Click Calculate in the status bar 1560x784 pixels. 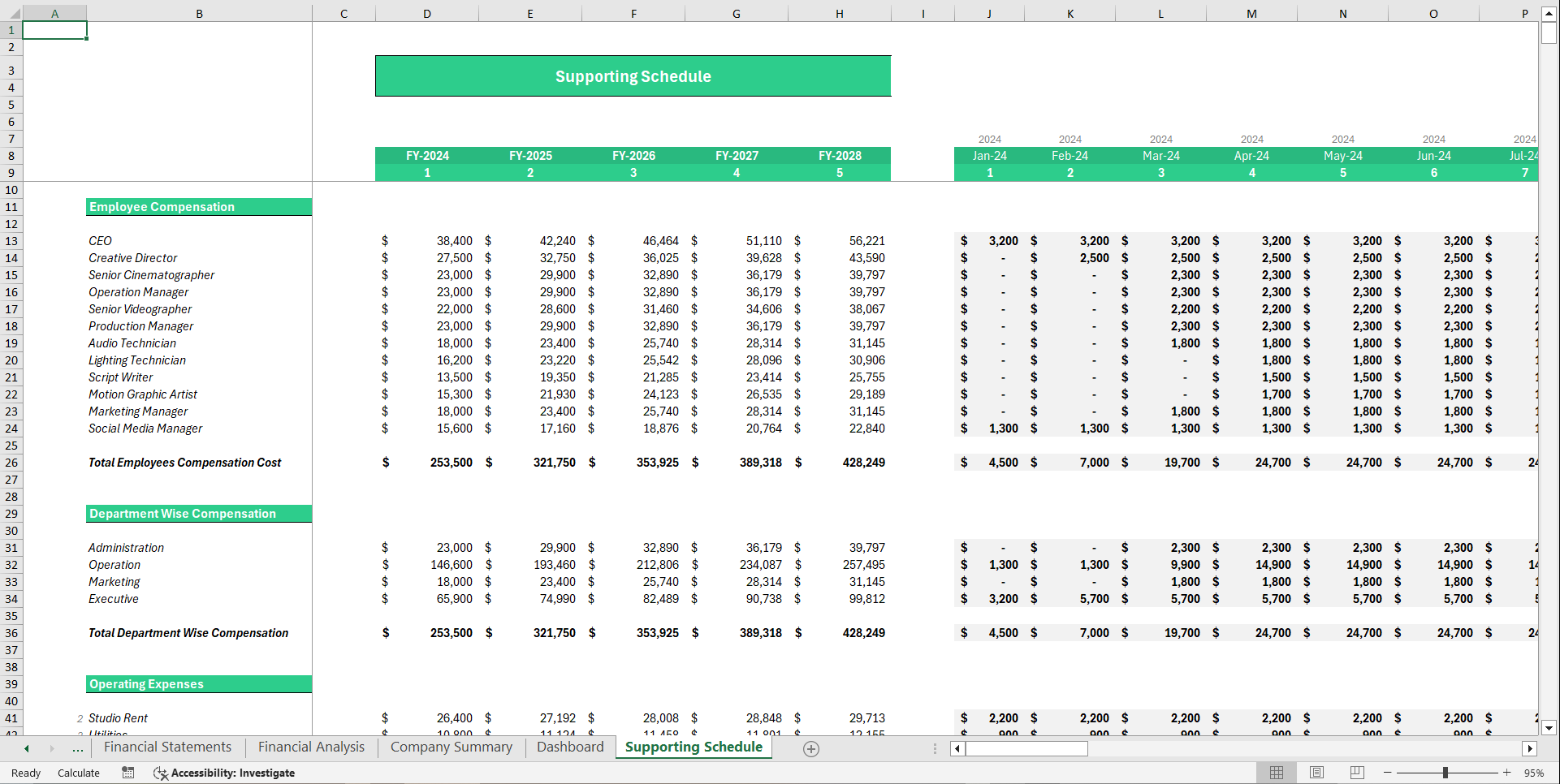[x=78, y=773]
